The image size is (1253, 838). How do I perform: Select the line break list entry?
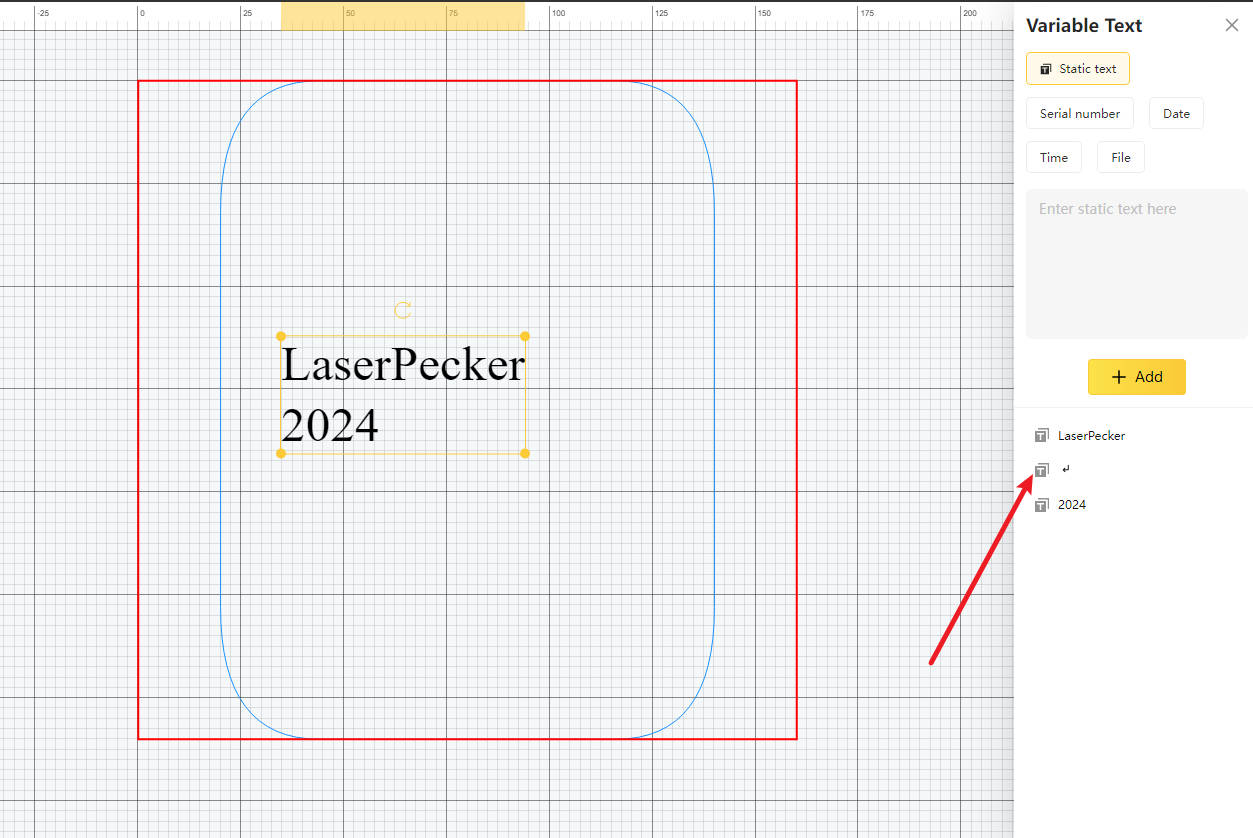click(x=1066, y=470)
